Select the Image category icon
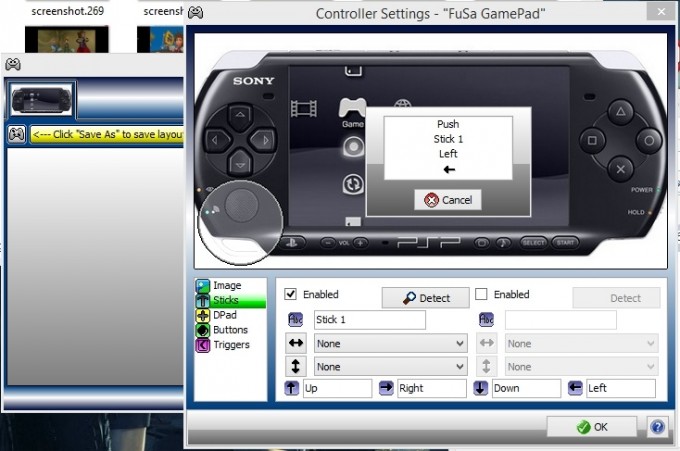 point(203,286)
